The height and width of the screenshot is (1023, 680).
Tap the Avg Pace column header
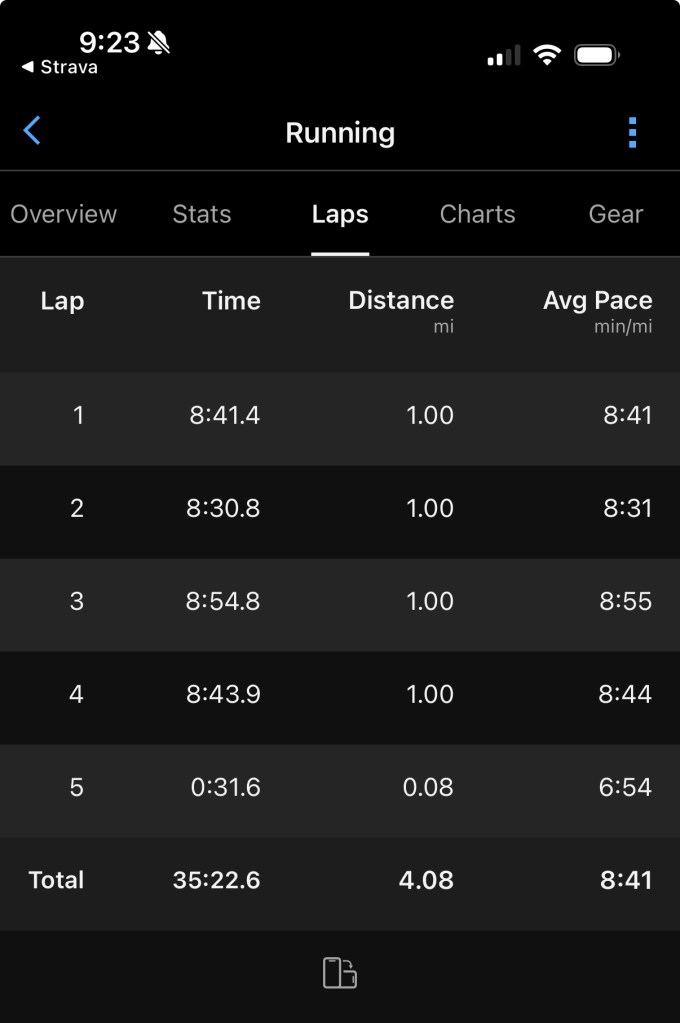click(x=597, y=301)
